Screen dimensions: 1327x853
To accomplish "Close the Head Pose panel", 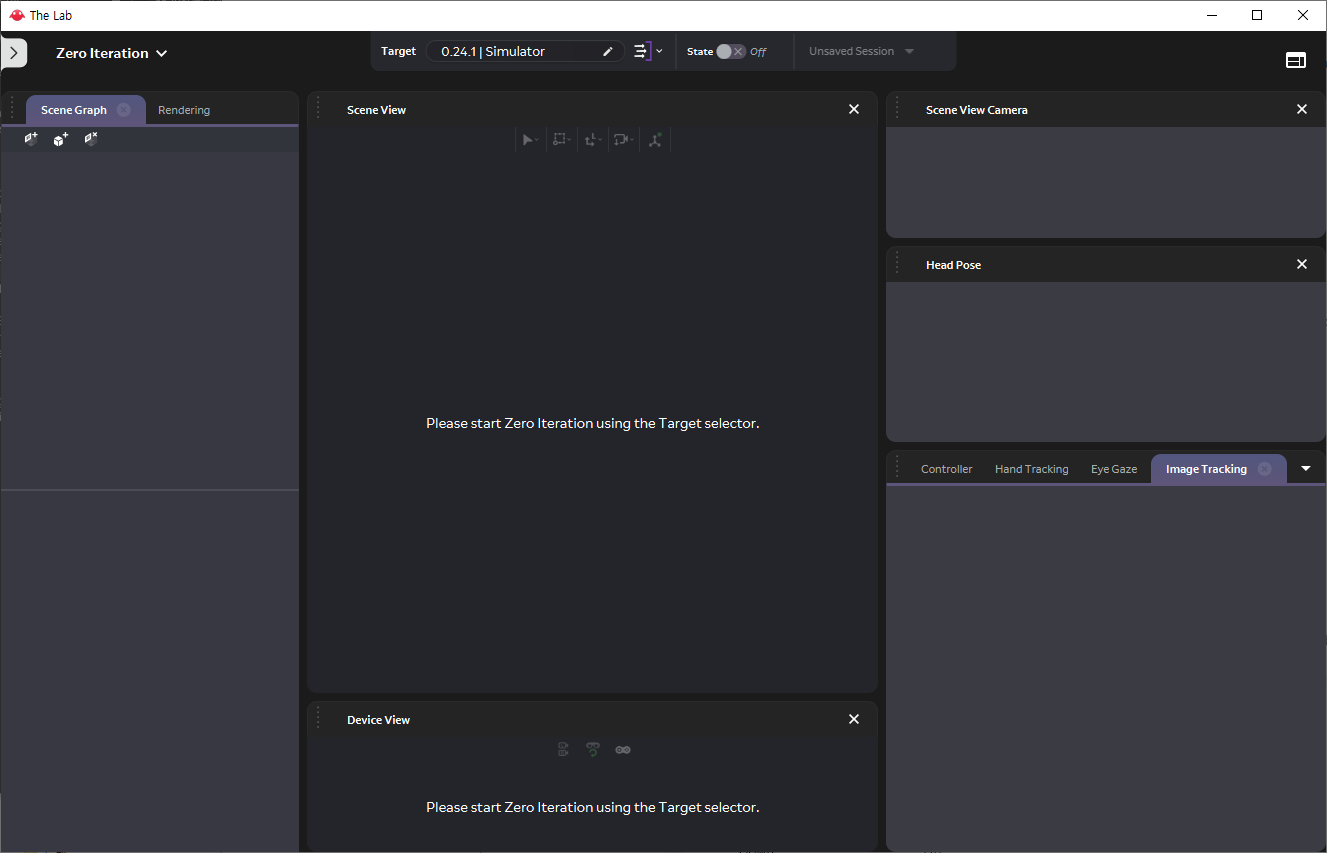I will click(x=1302, y=264).
